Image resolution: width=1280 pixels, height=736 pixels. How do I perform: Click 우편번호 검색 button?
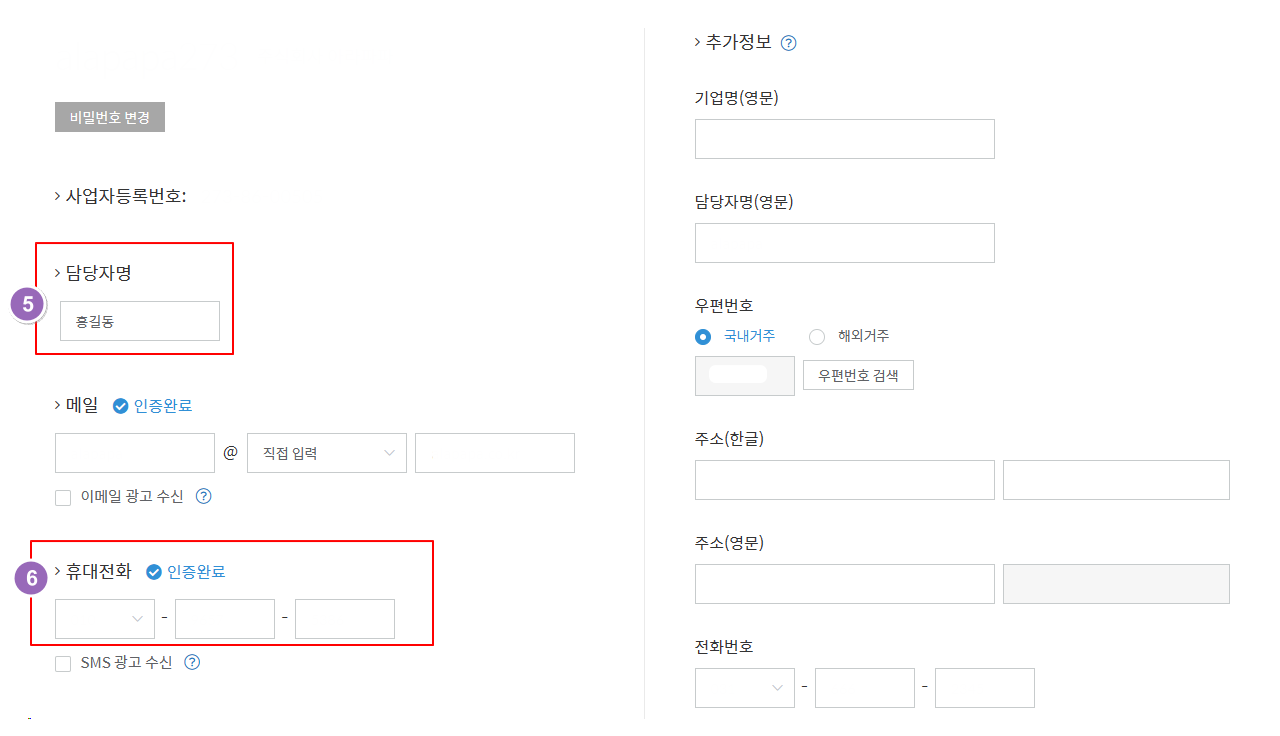click(x=858, y=376)
